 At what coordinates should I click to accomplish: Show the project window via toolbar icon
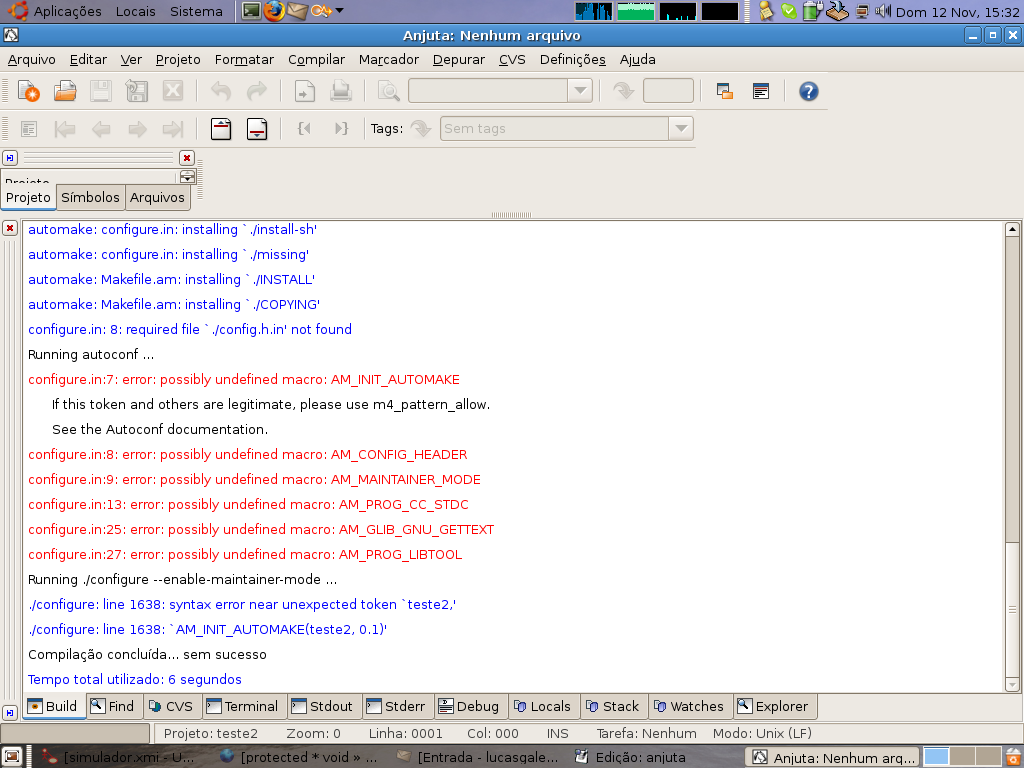point(724,91)
